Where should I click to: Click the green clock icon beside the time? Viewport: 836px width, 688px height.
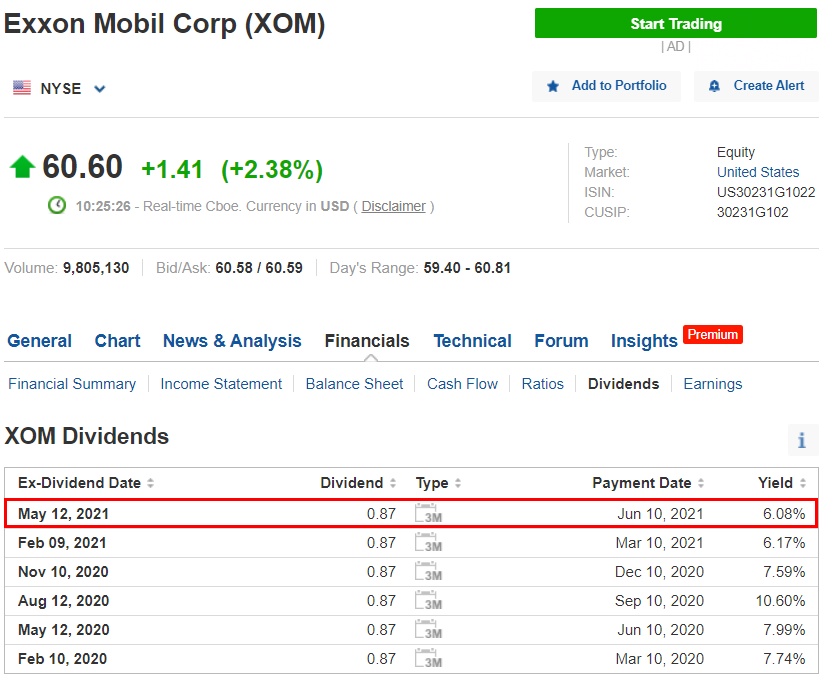[57, 205]
